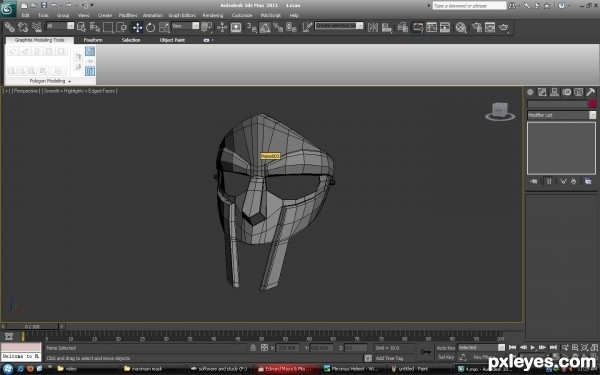Open the Edit menu
The width and height of the screenshot is (600, 375).
[25, 15]
